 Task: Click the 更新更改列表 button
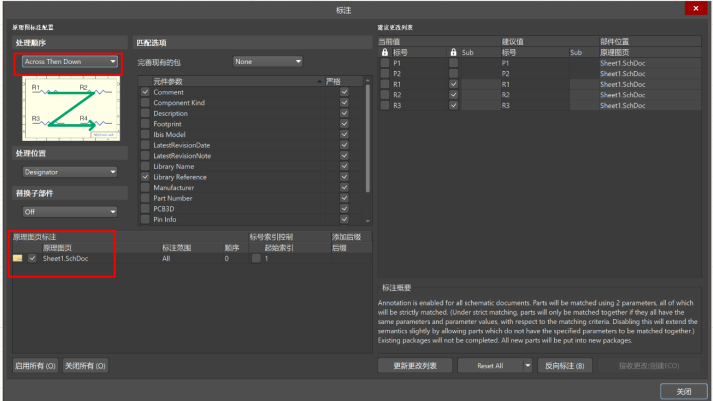tap(414, 366)
